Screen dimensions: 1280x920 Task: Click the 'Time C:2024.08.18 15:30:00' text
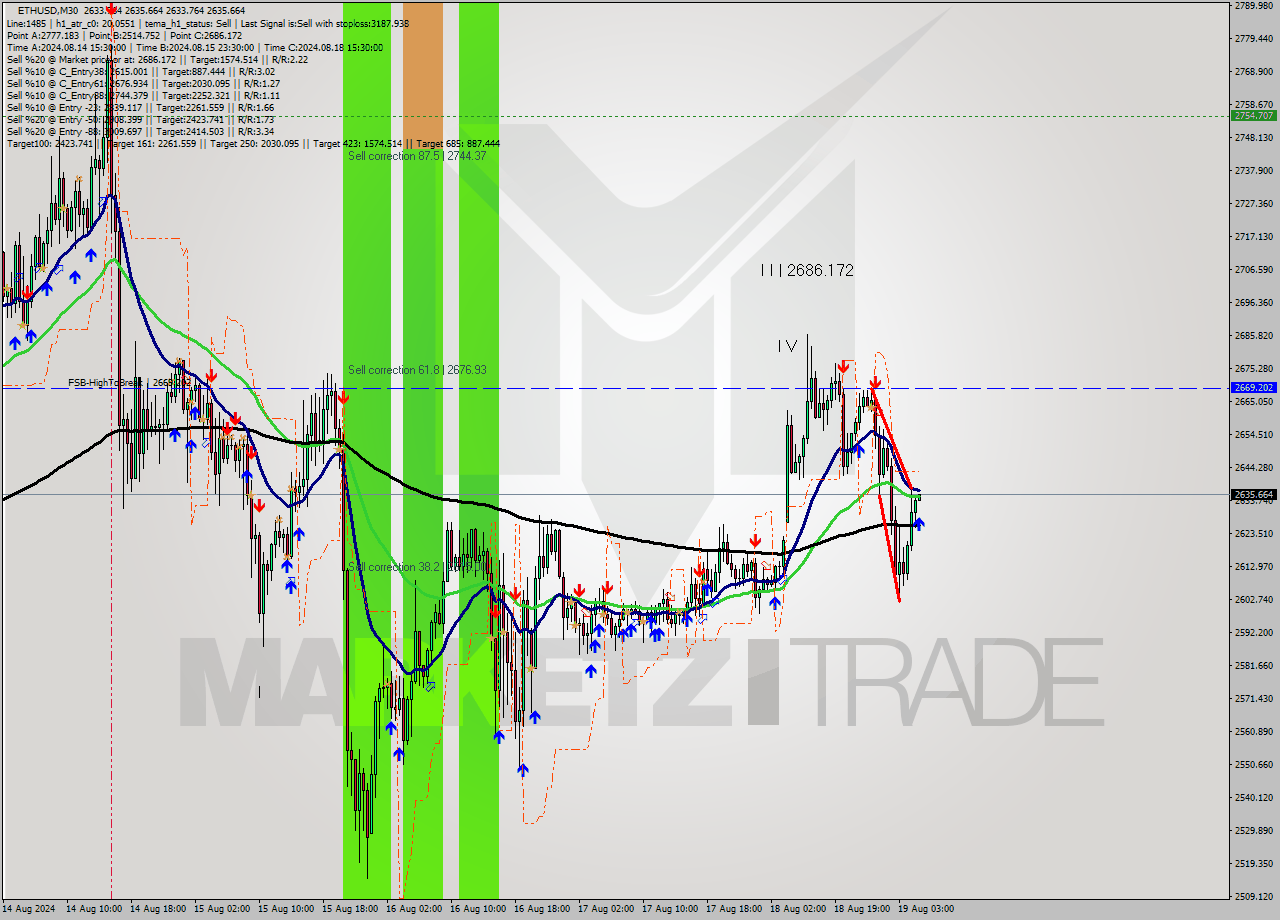[326, 47]
